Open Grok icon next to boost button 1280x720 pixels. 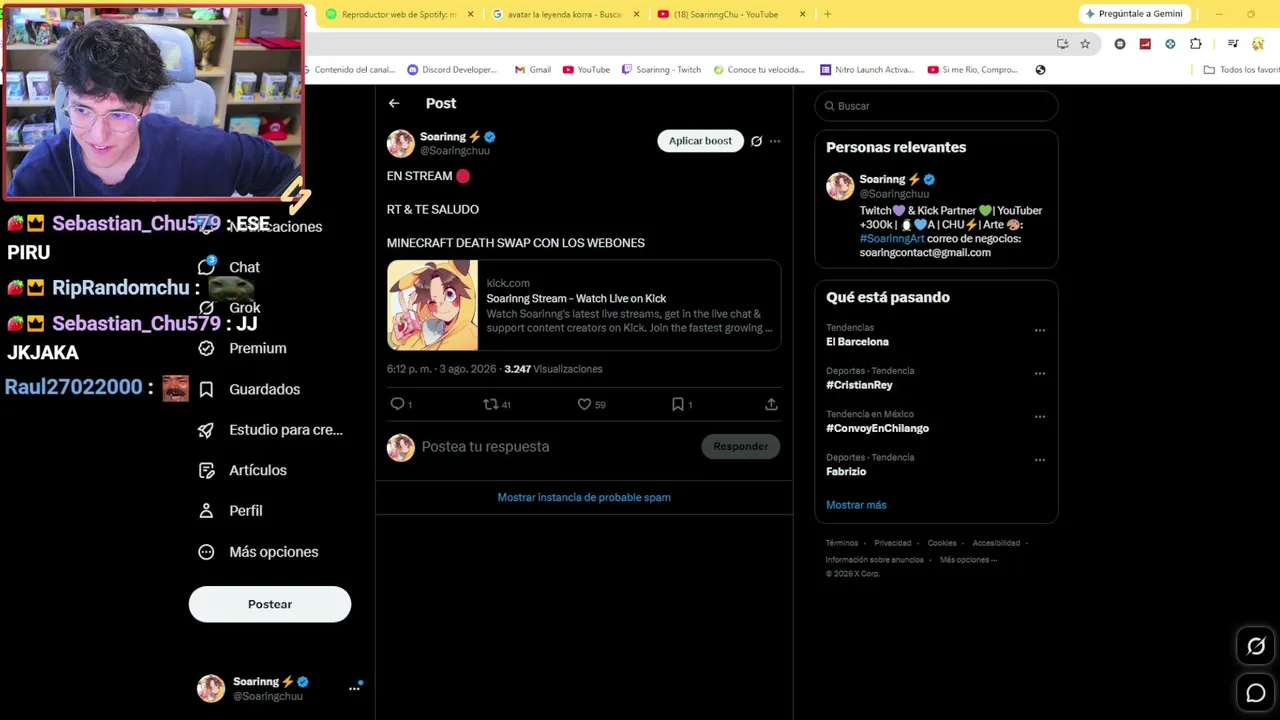(756, 141)
